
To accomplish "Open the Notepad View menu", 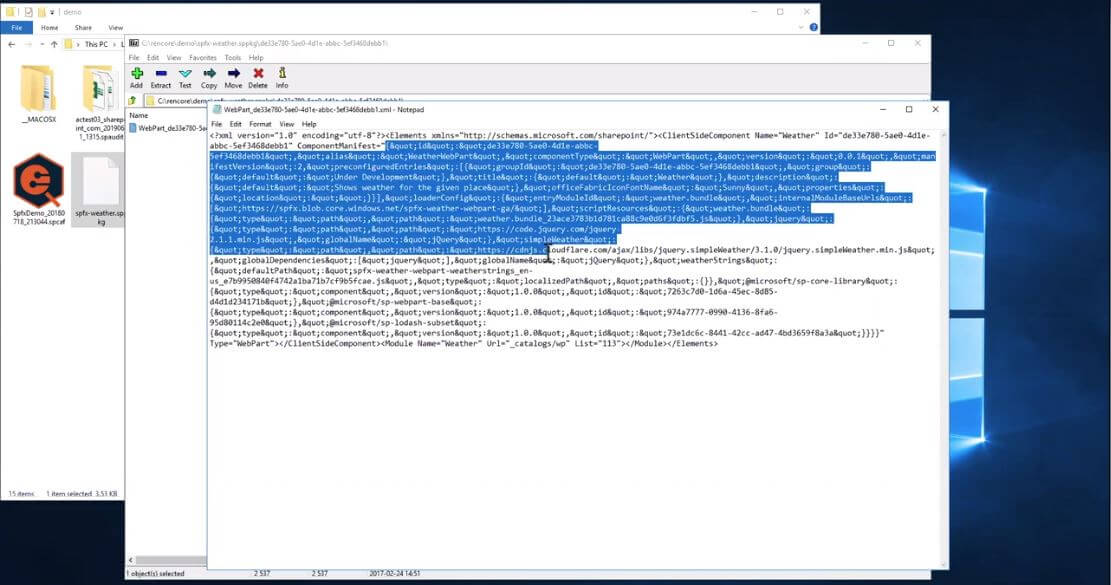I will (286, 124).
